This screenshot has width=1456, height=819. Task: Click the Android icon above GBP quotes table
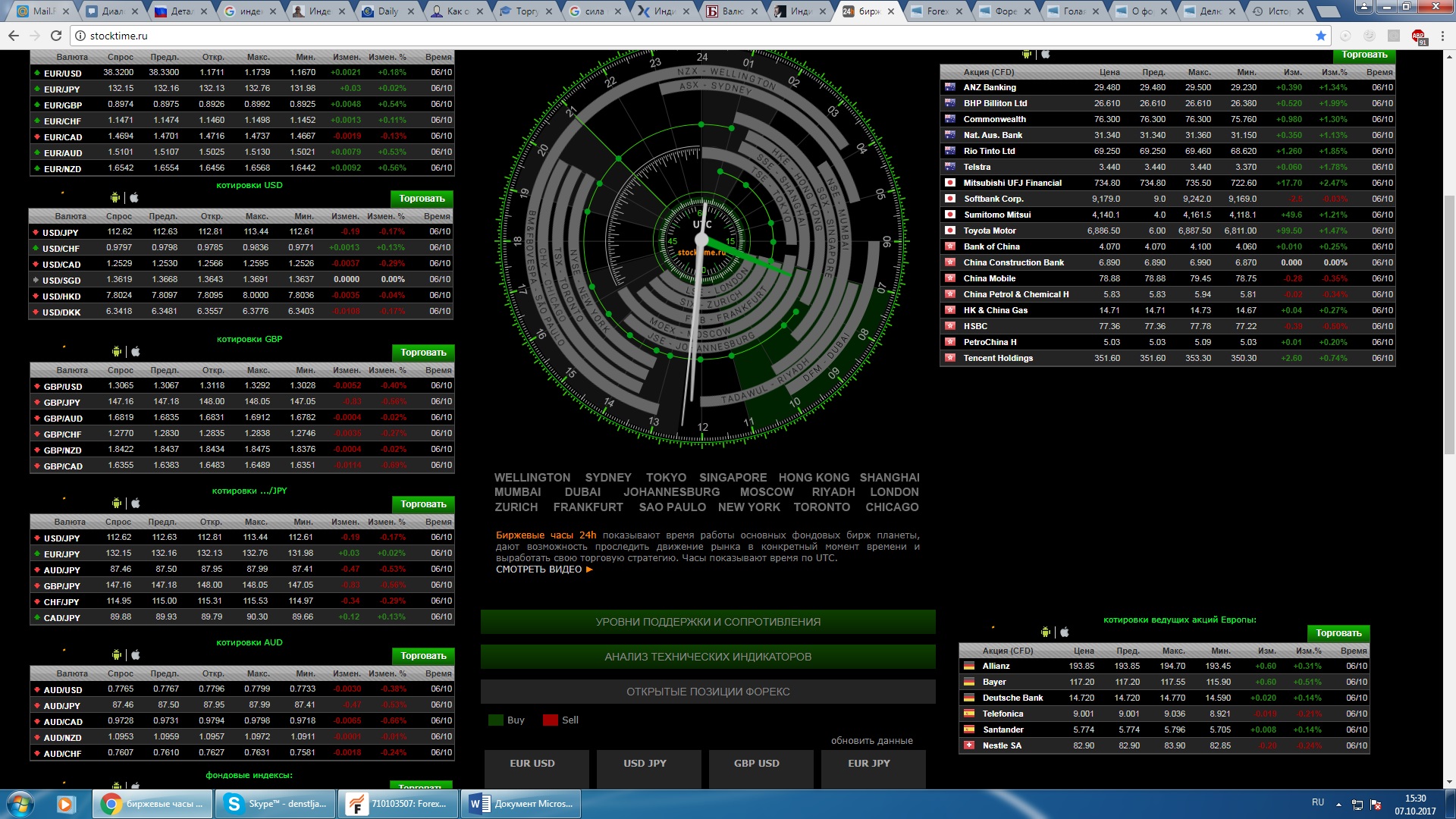117,352
